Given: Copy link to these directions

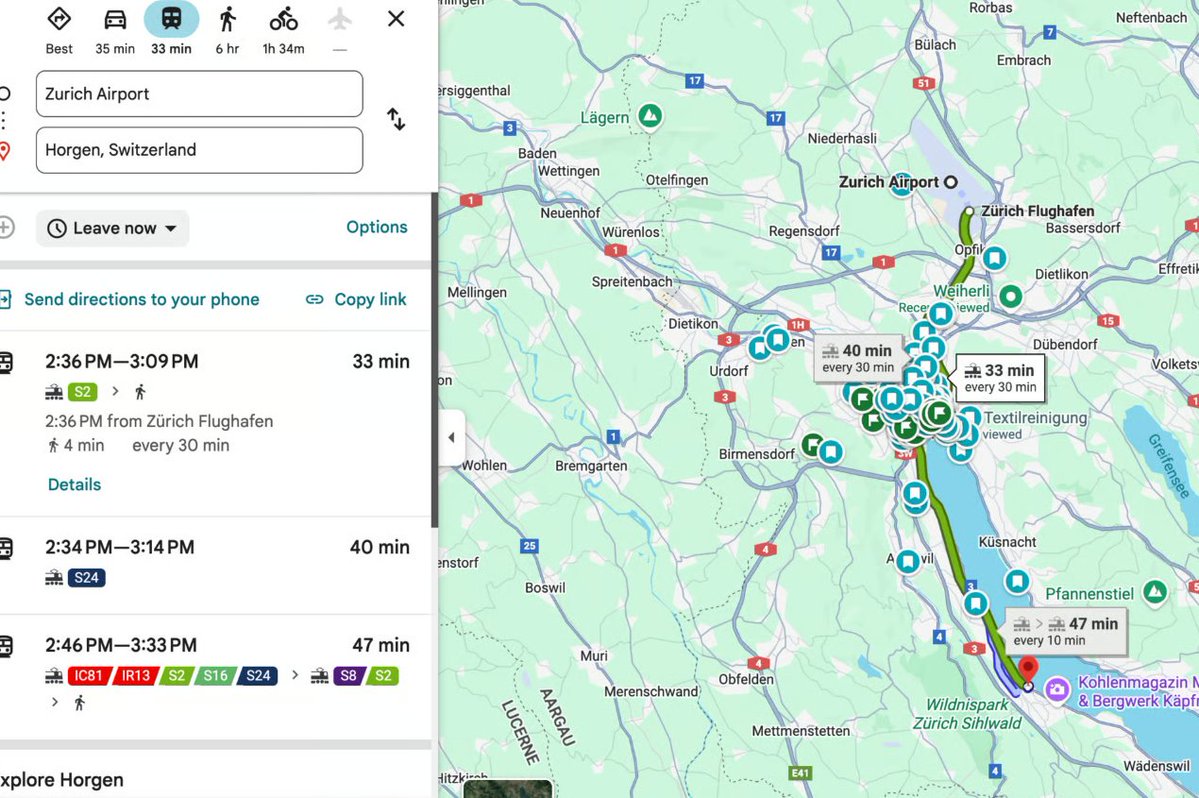Looking at the screenshot, I should 356,300.
